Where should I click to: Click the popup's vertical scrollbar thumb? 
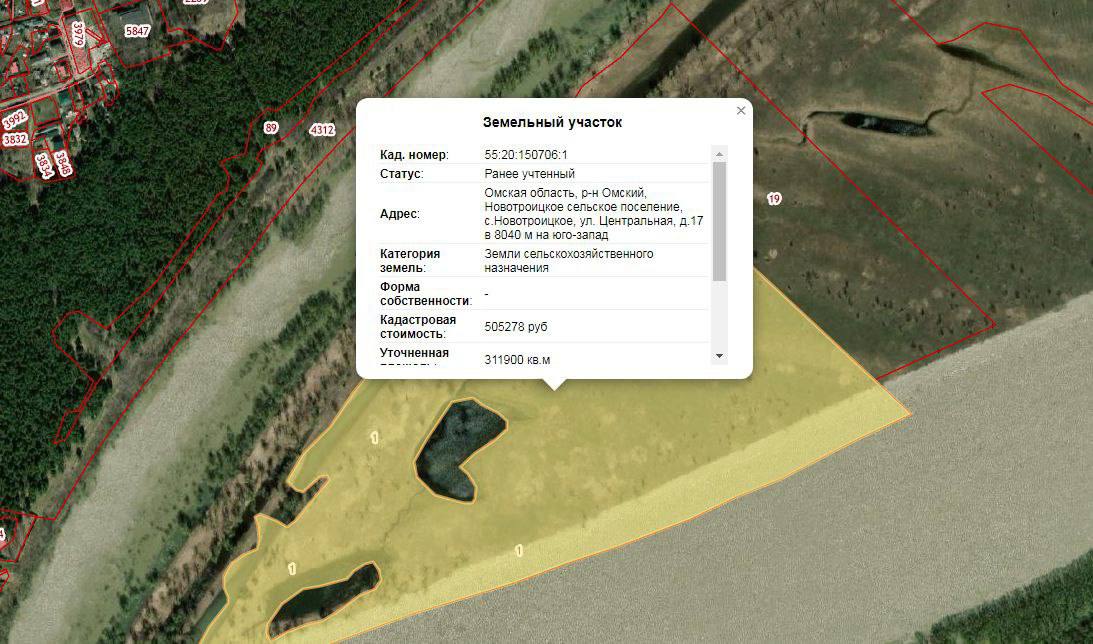tap(719, 220)
